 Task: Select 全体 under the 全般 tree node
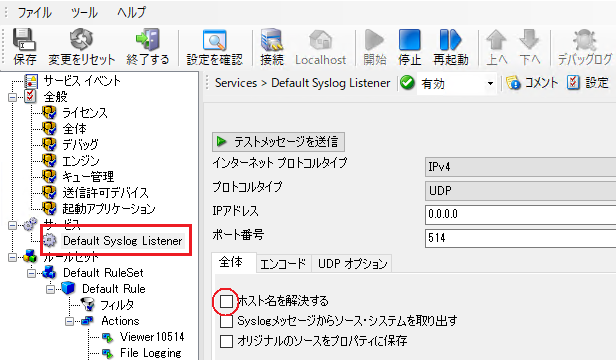click(x=74, y=129)
